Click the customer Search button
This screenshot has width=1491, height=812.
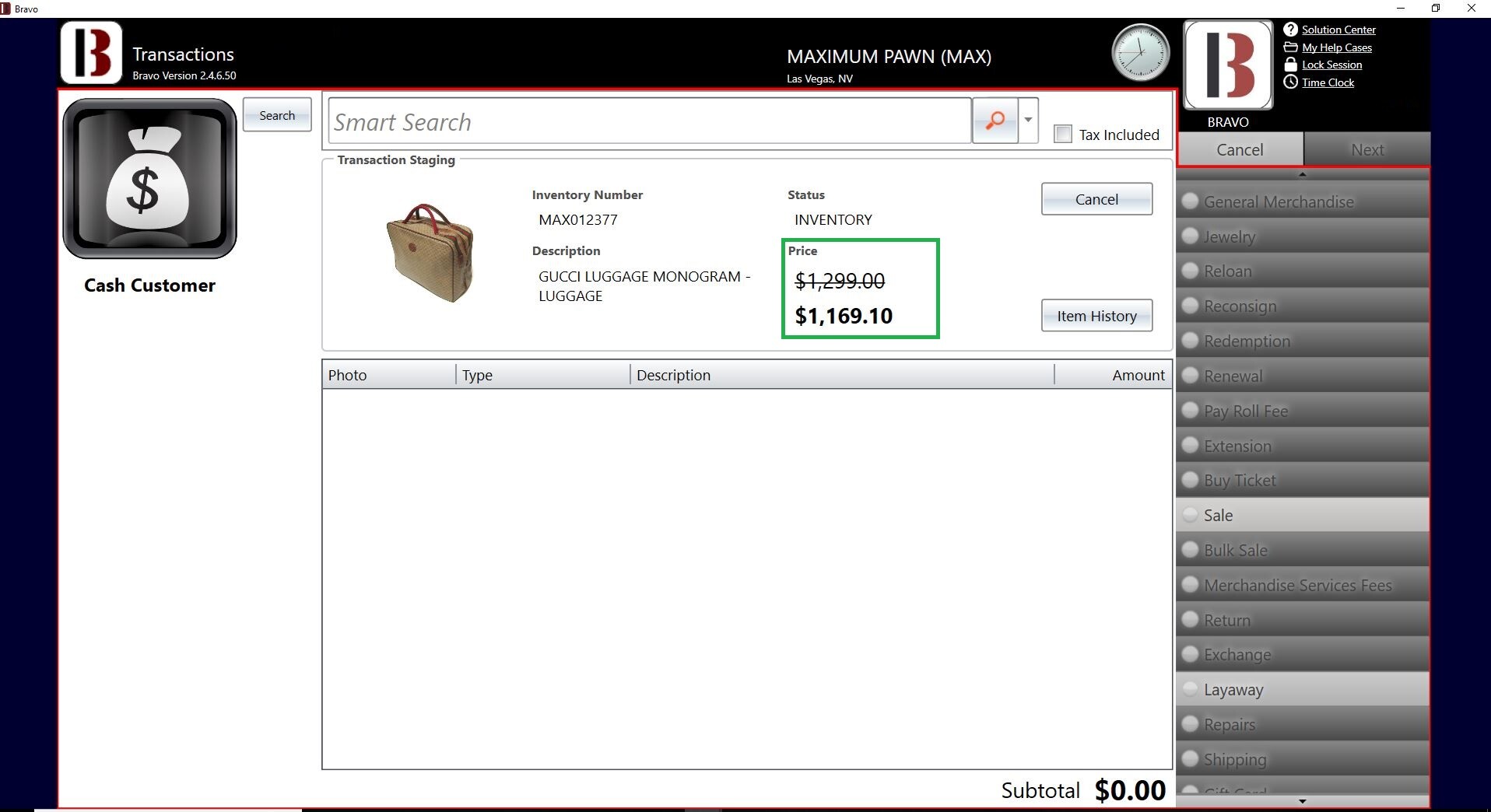coord(277,115)
